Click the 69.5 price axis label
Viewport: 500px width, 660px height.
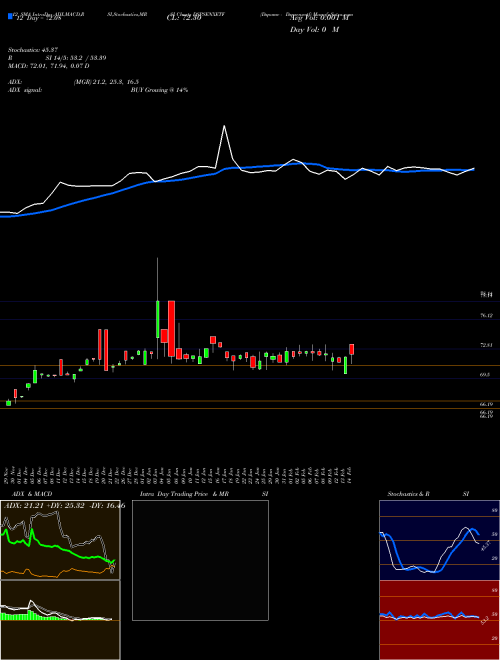tap(485, 374)
